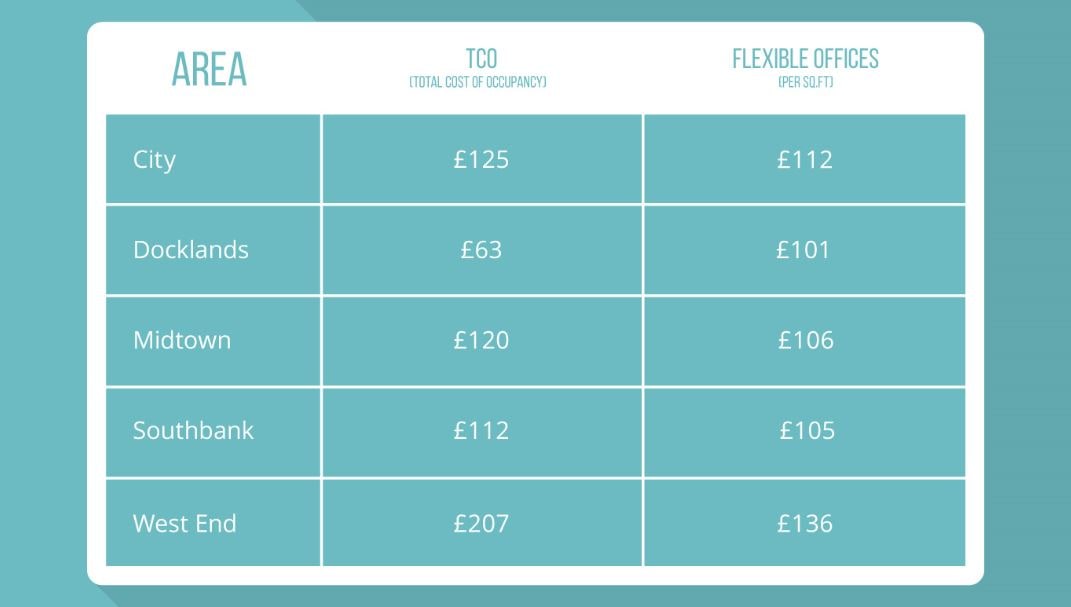Select the West End row label
Viewport: 1071px width, 607px height.
185,523
